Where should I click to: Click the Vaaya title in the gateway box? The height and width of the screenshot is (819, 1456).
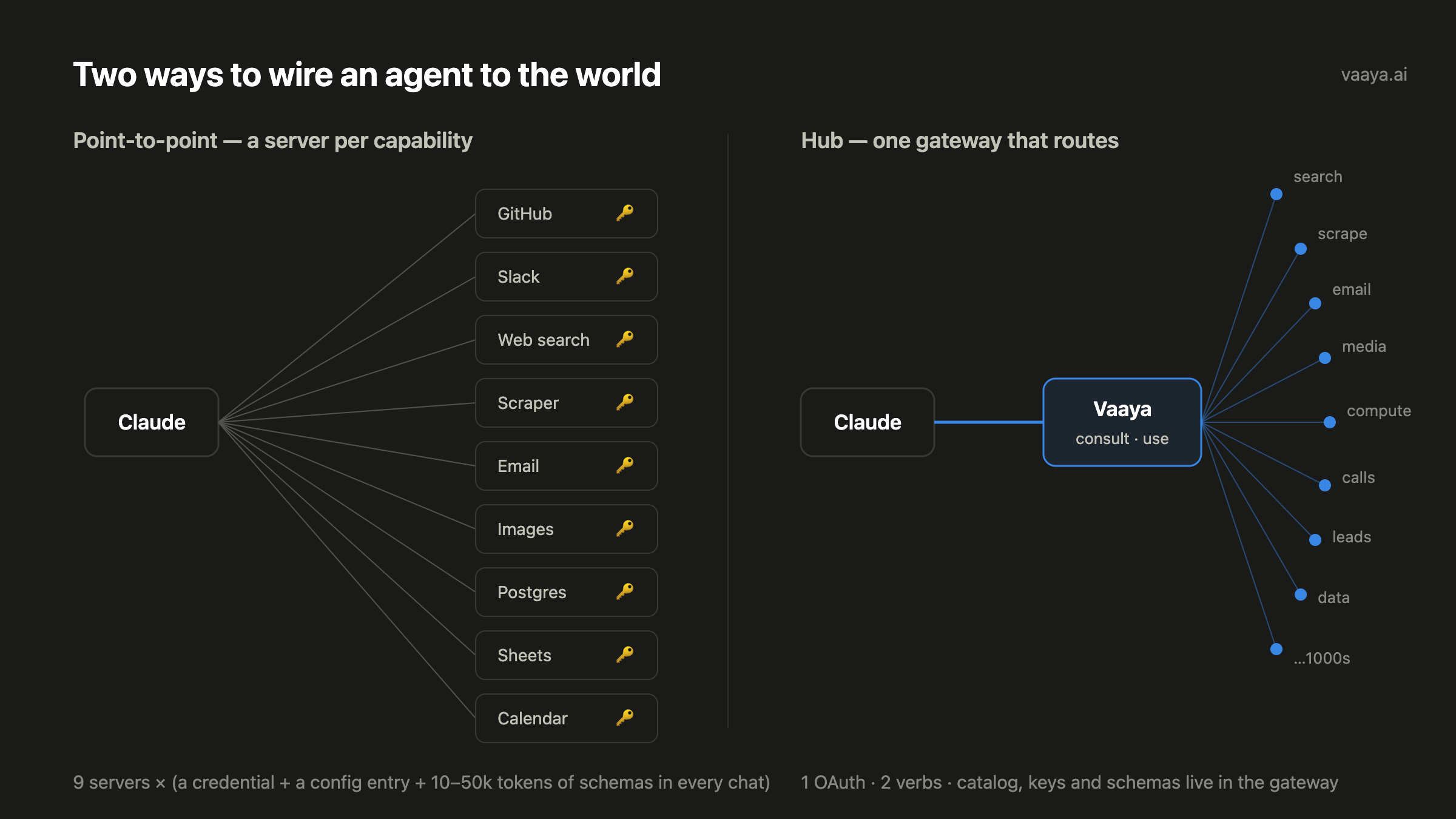[1122, 409]
